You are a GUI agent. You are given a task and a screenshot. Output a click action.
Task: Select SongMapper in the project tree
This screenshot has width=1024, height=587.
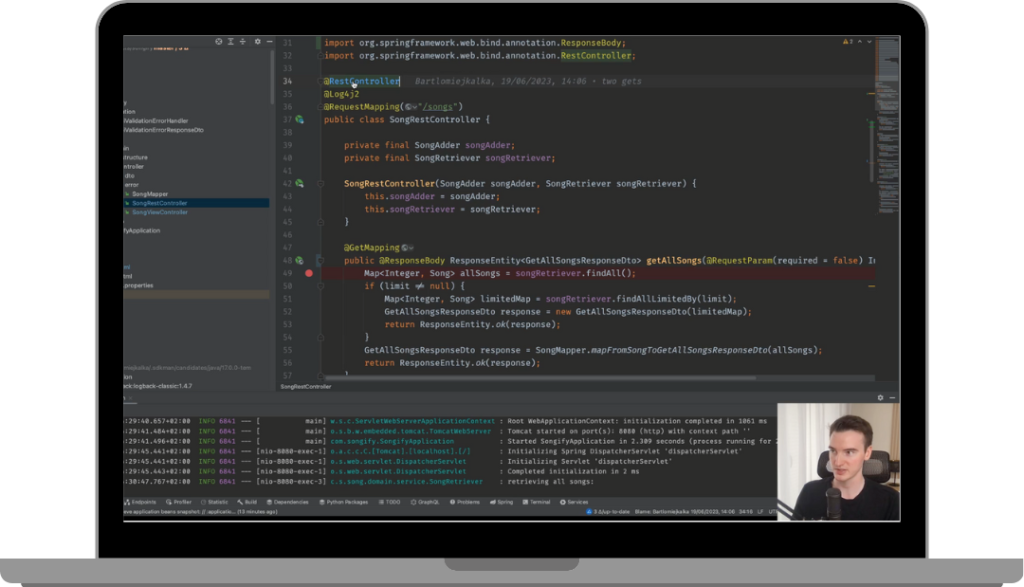(150, 194)
